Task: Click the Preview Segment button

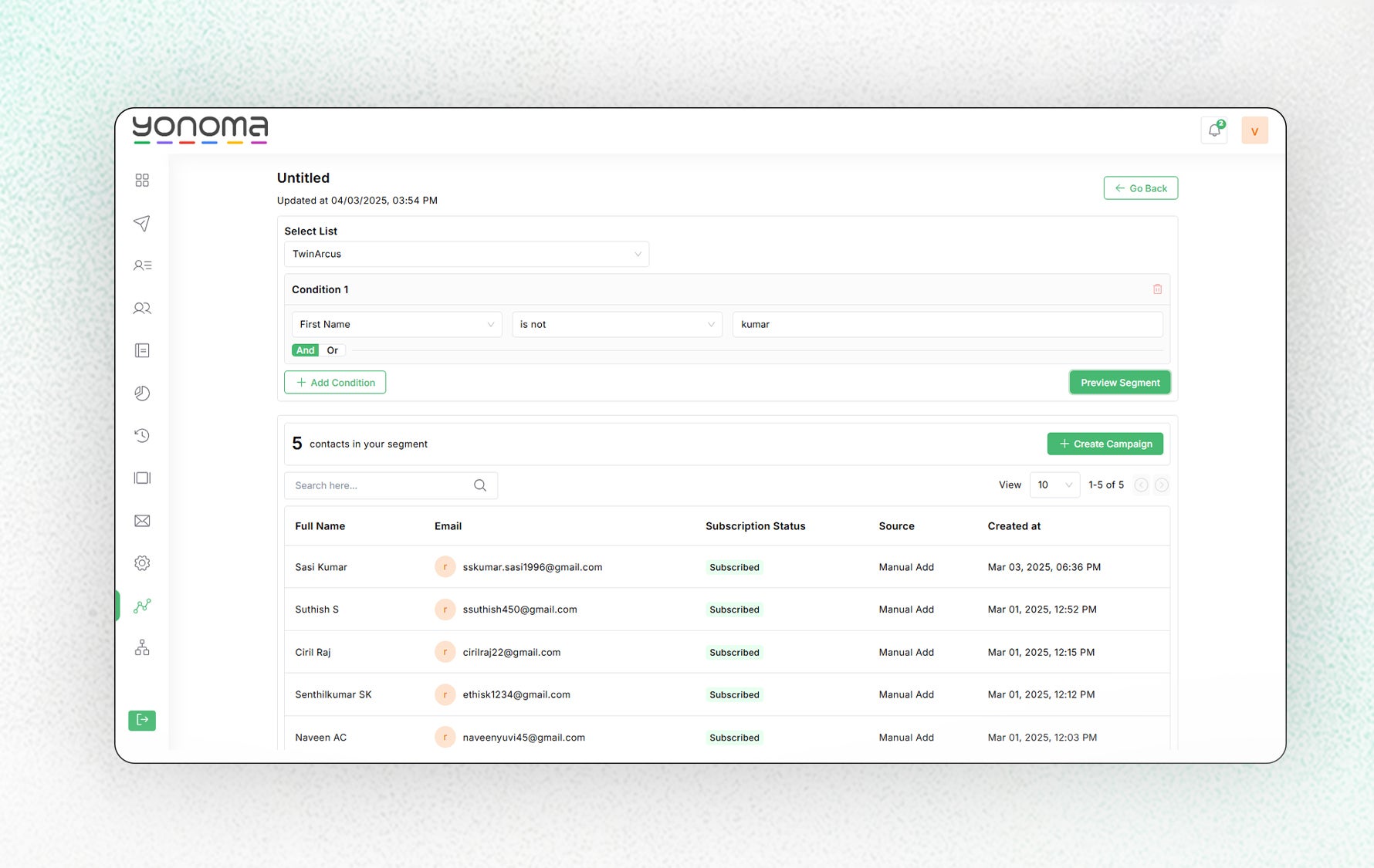Action: click(x=1120, y=383)
